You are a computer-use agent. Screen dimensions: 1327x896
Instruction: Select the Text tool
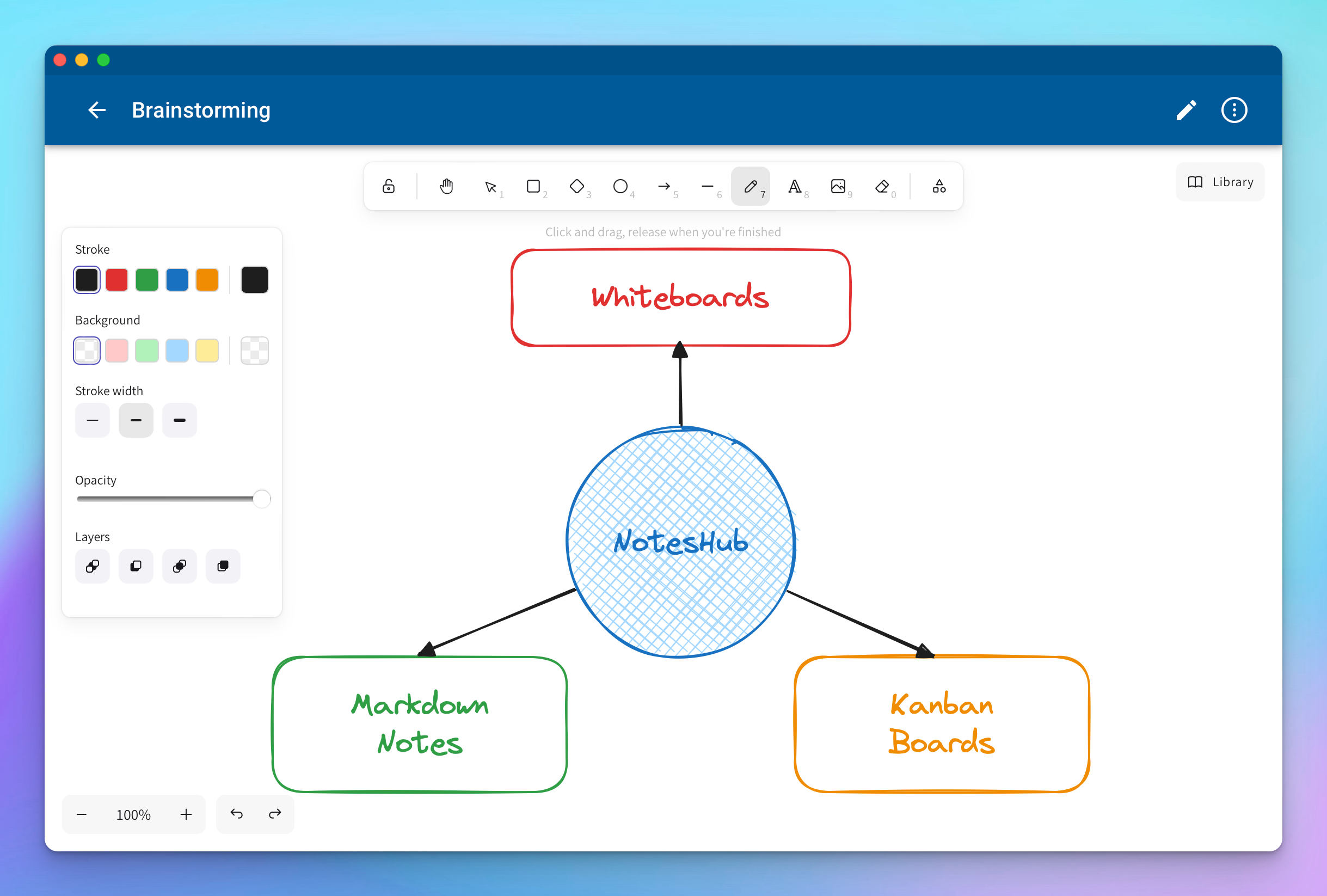pyautogui.click(x=795, y=186)
